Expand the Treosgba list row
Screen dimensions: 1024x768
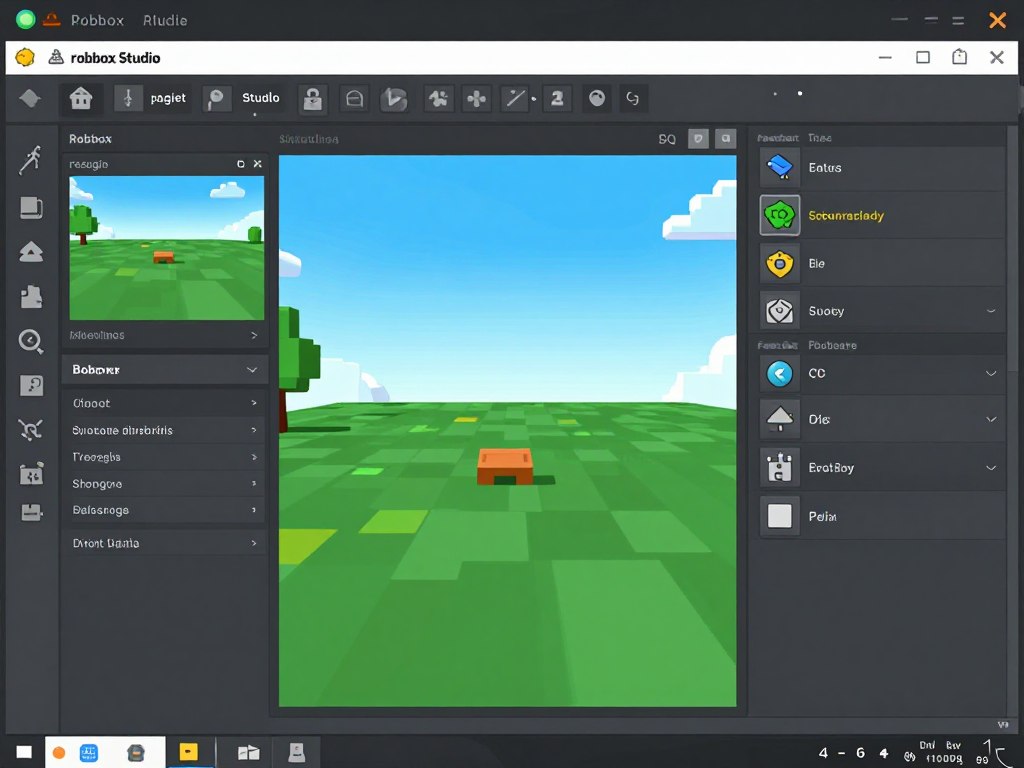165,456
